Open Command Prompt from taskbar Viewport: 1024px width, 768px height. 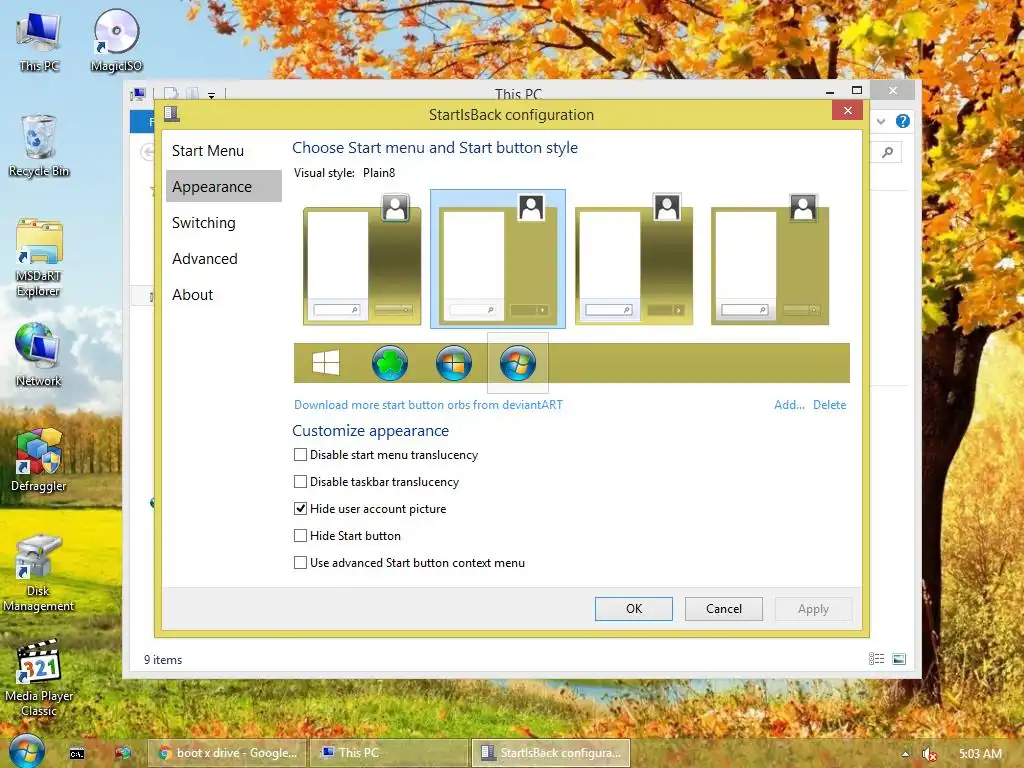77,754
